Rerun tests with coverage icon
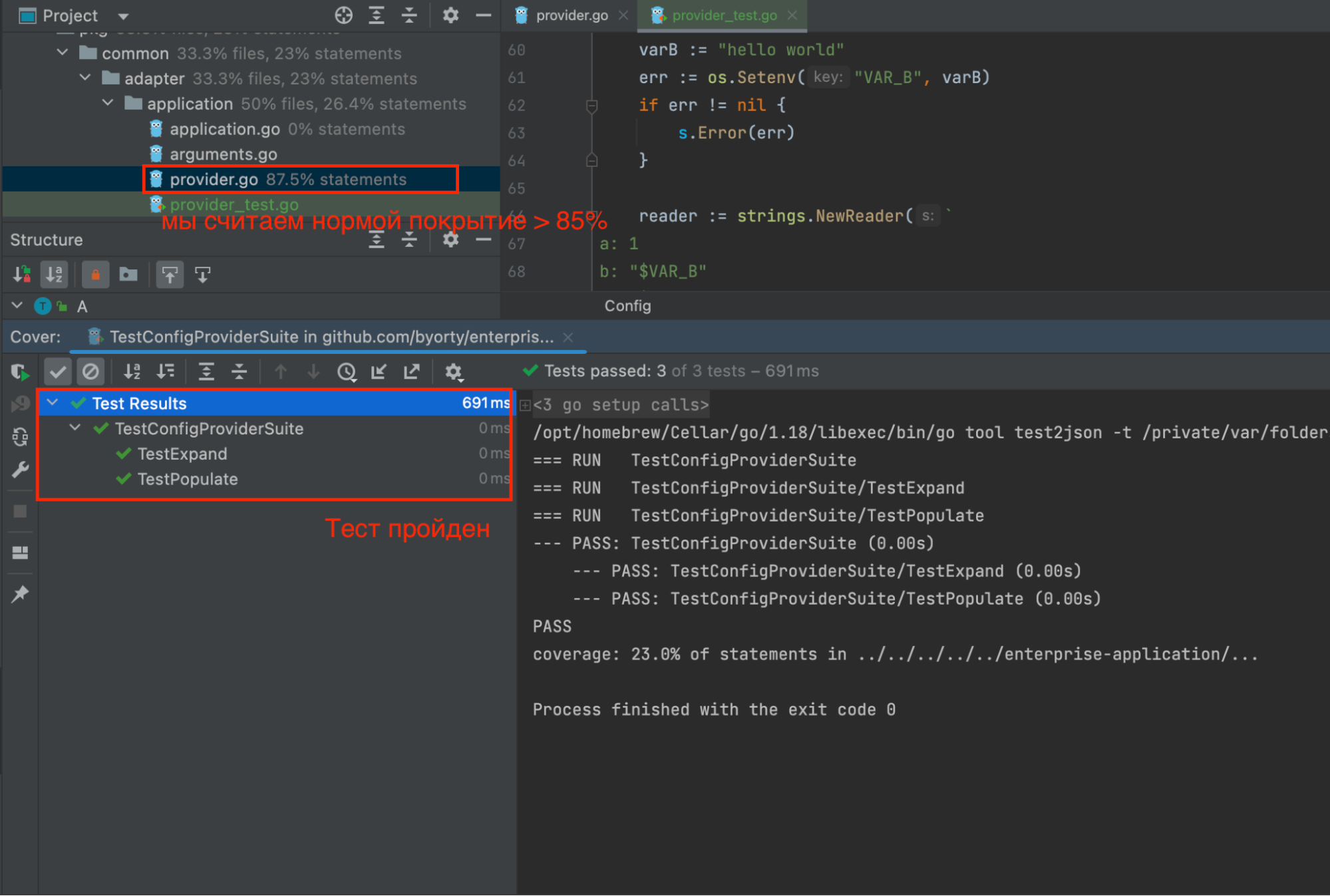Screen dimensions: 1330x896 pos(20,372)
